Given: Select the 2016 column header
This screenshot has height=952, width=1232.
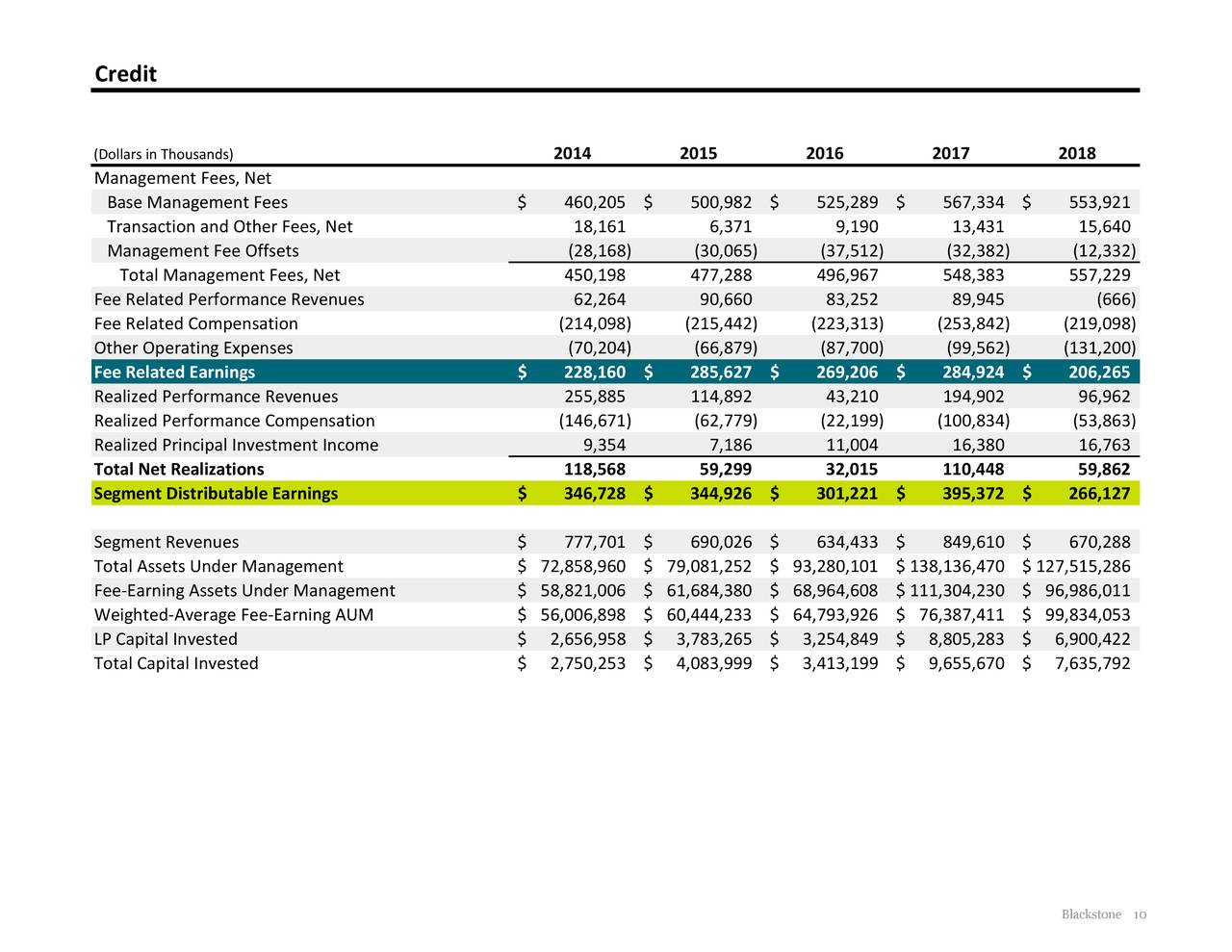Looking at the screenshot, I should click(825, 152).
